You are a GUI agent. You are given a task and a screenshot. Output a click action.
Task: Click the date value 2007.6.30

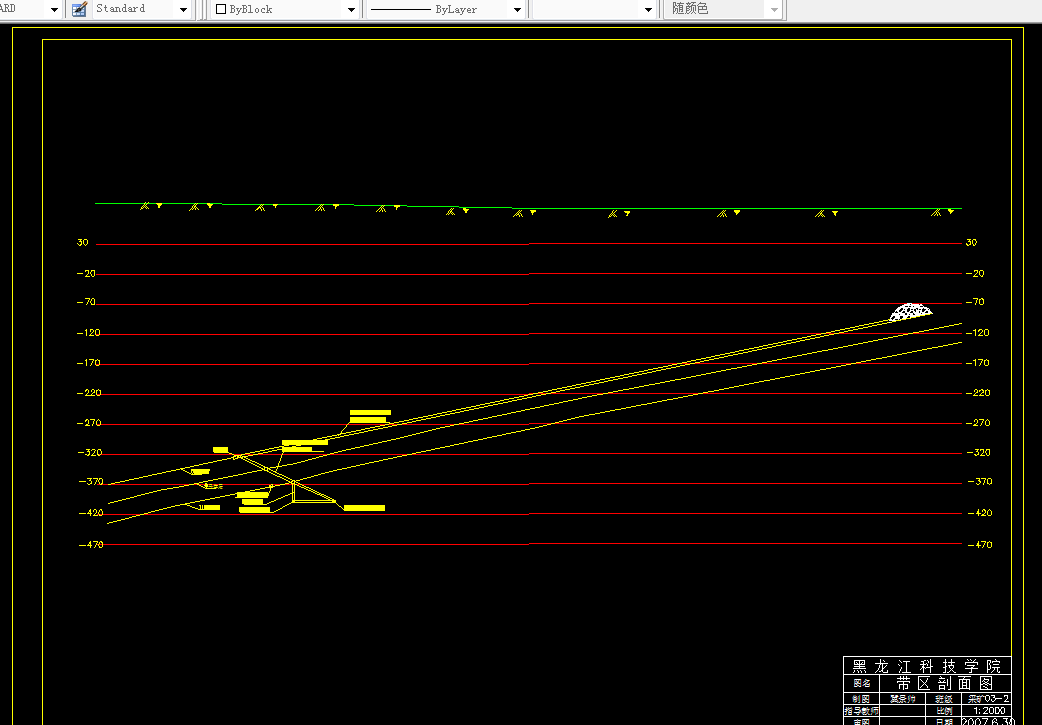click(988, 721)
